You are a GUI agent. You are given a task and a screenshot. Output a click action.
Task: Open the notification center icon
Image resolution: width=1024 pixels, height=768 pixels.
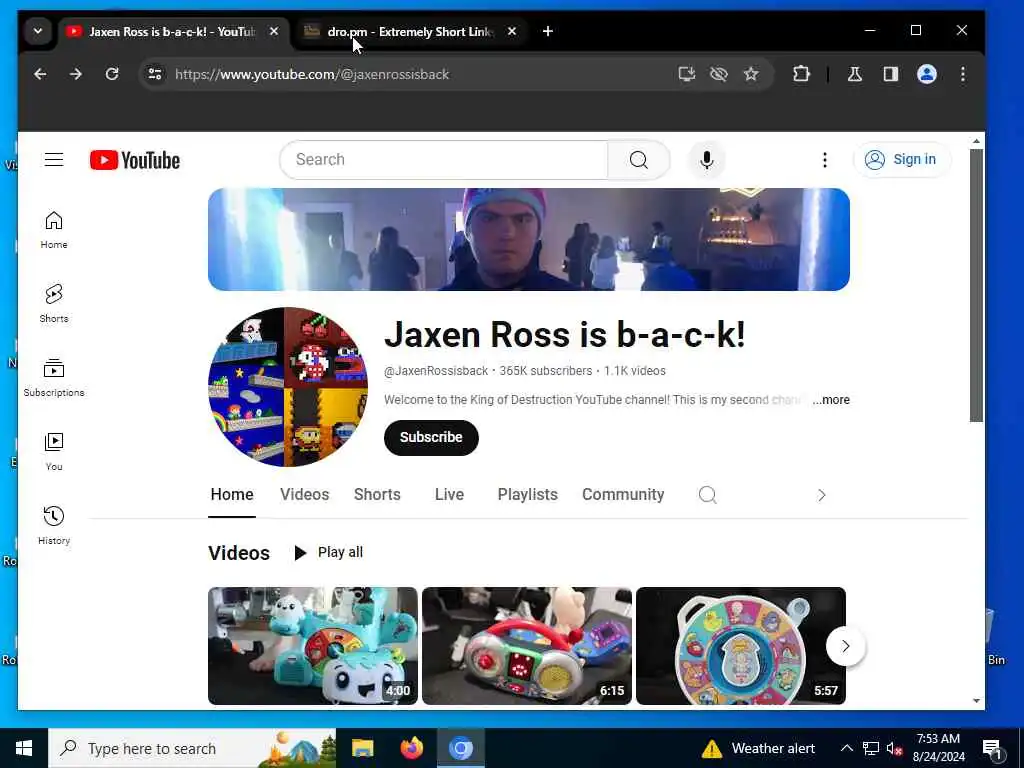[992, 748]
